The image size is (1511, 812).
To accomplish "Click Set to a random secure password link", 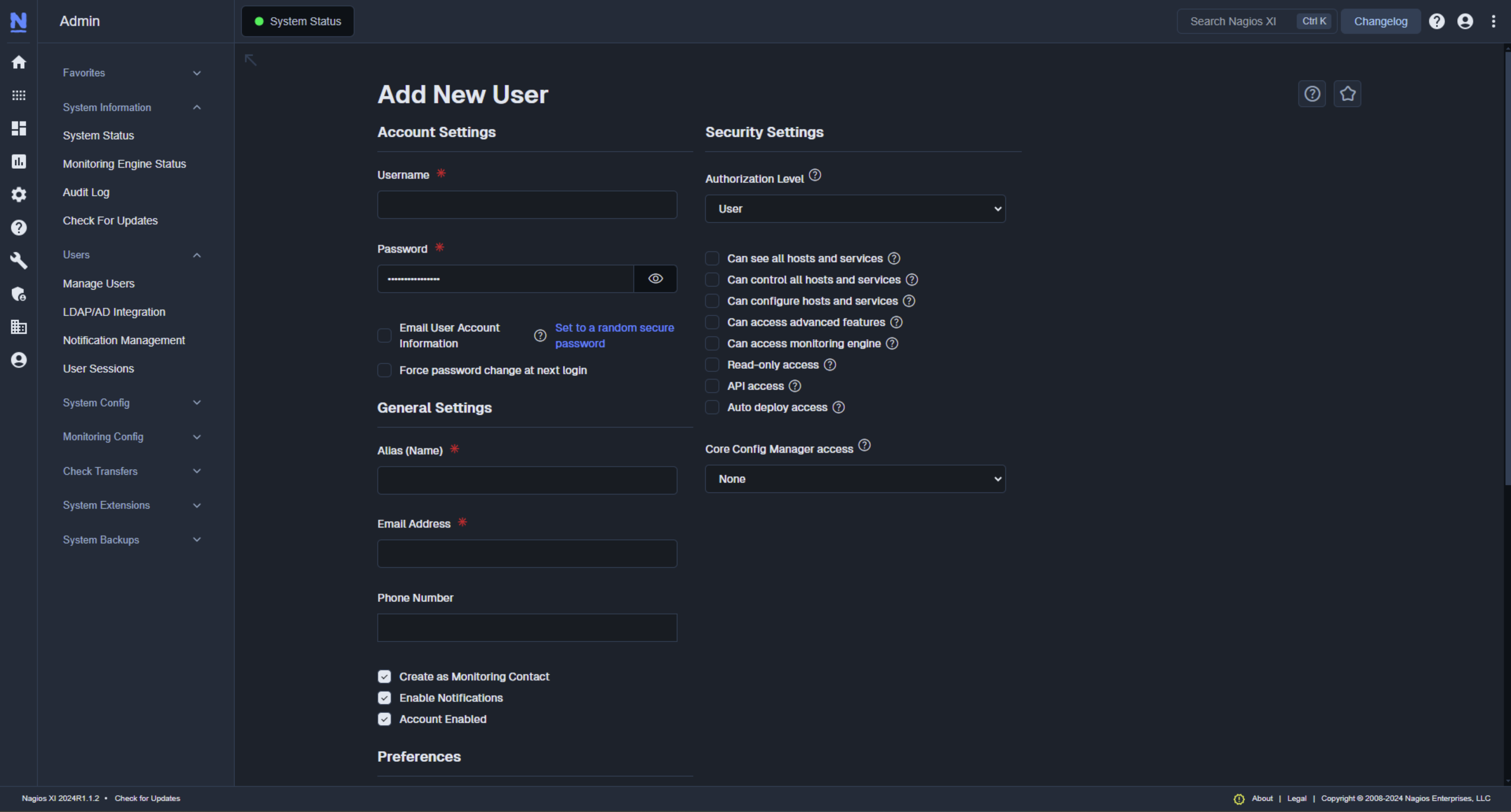I will pos(614,335).
